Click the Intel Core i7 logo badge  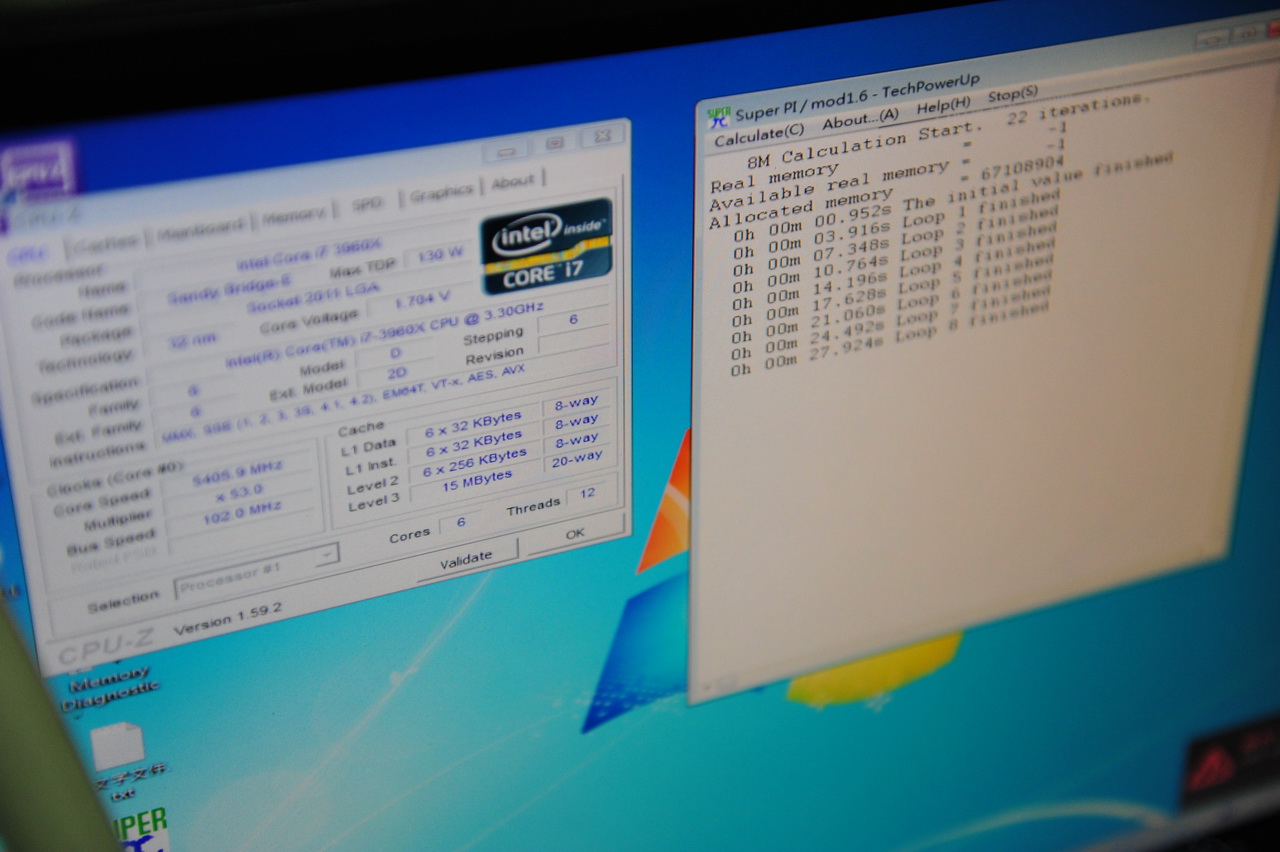click(547, 246)
